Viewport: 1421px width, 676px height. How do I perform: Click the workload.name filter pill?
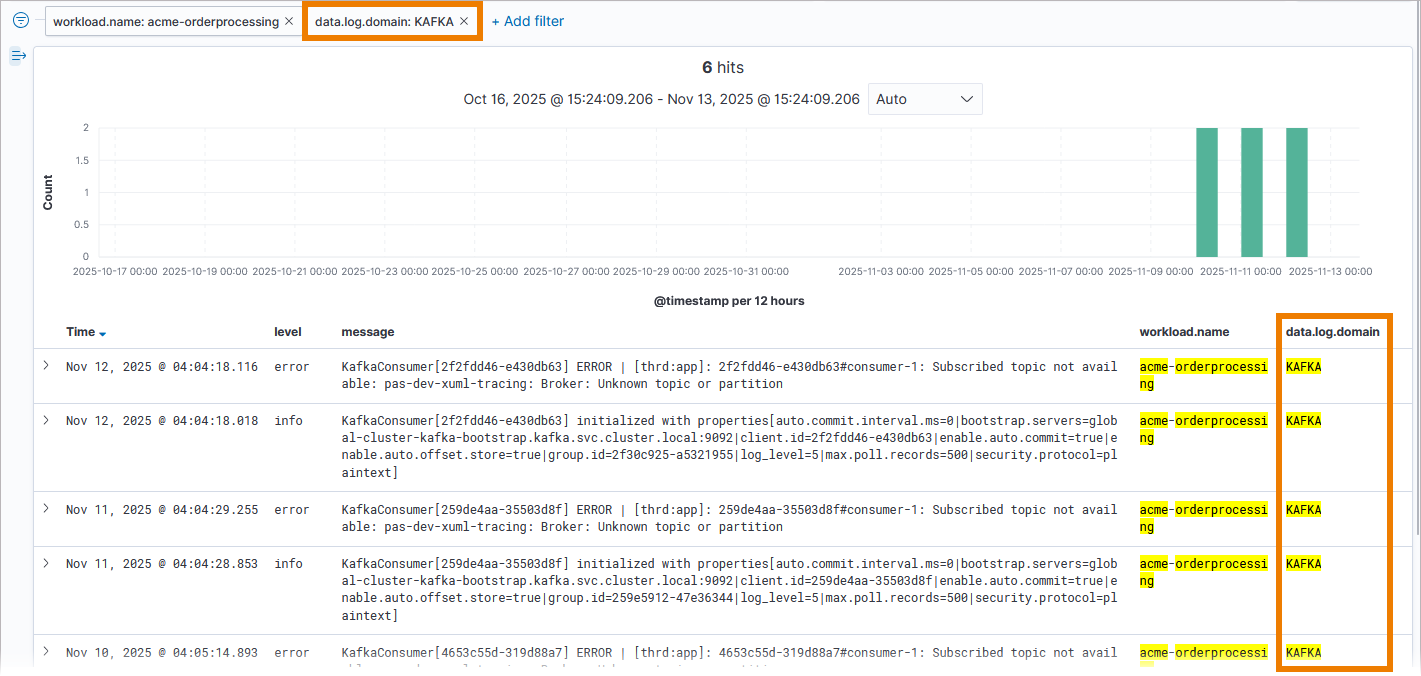coord(165,21)
